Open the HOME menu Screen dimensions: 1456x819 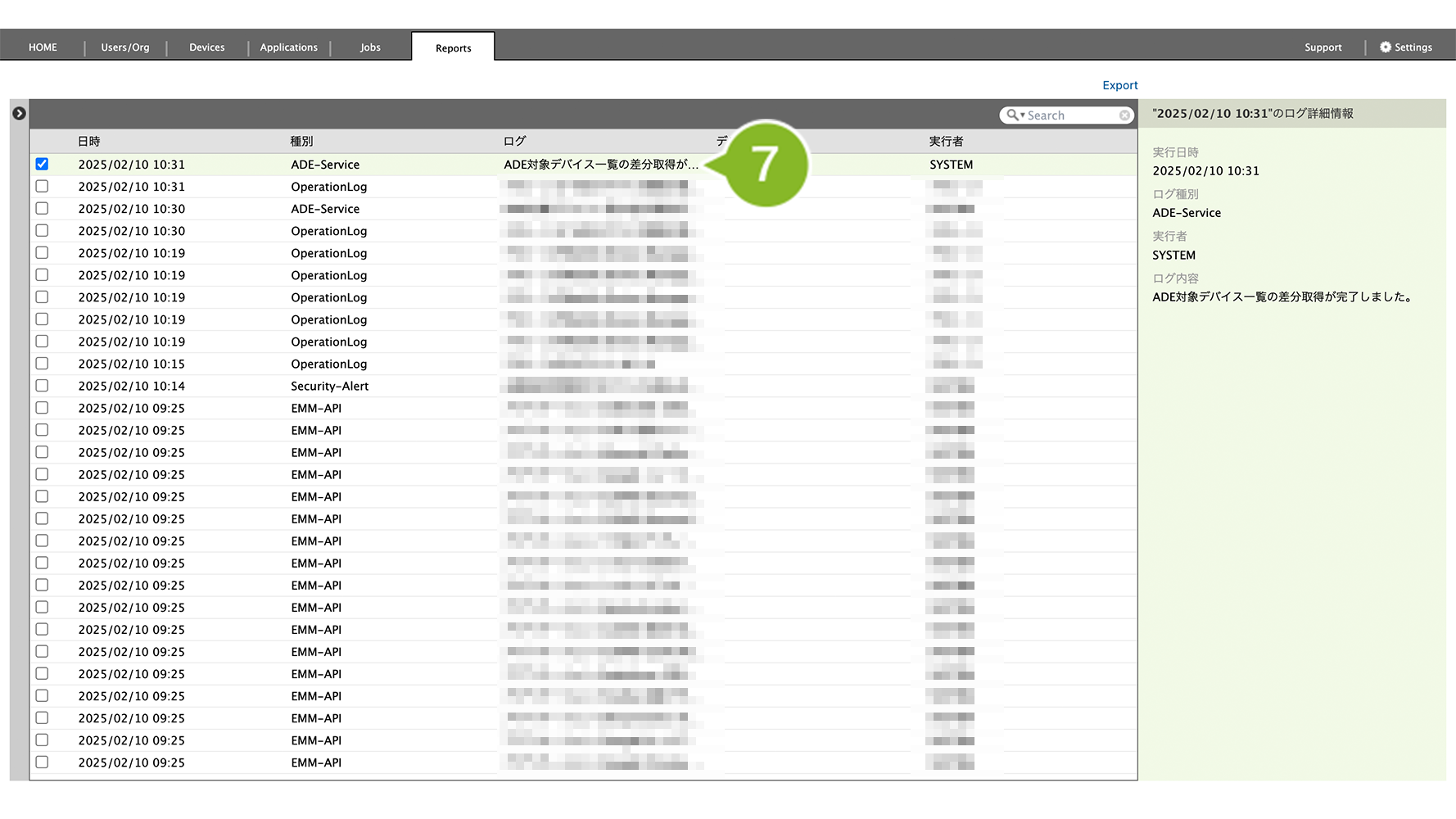[x=43, y=48]
